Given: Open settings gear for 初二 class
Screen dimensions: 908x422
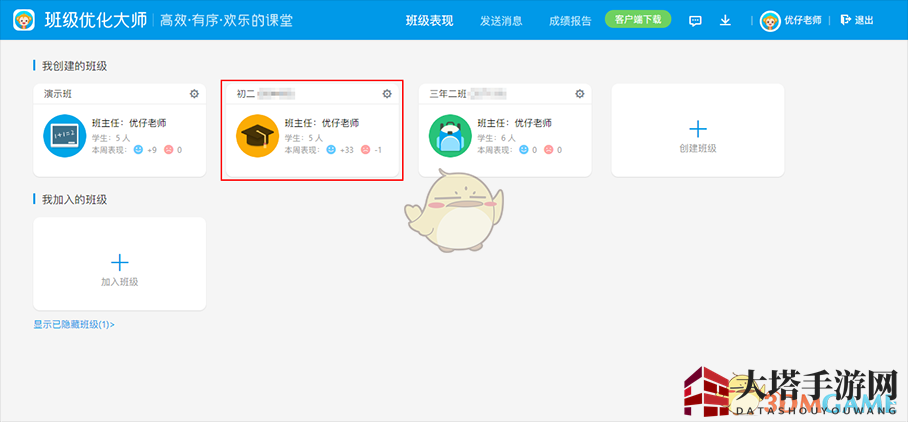Looking at the screenshot, I should [x=387, y=94].
